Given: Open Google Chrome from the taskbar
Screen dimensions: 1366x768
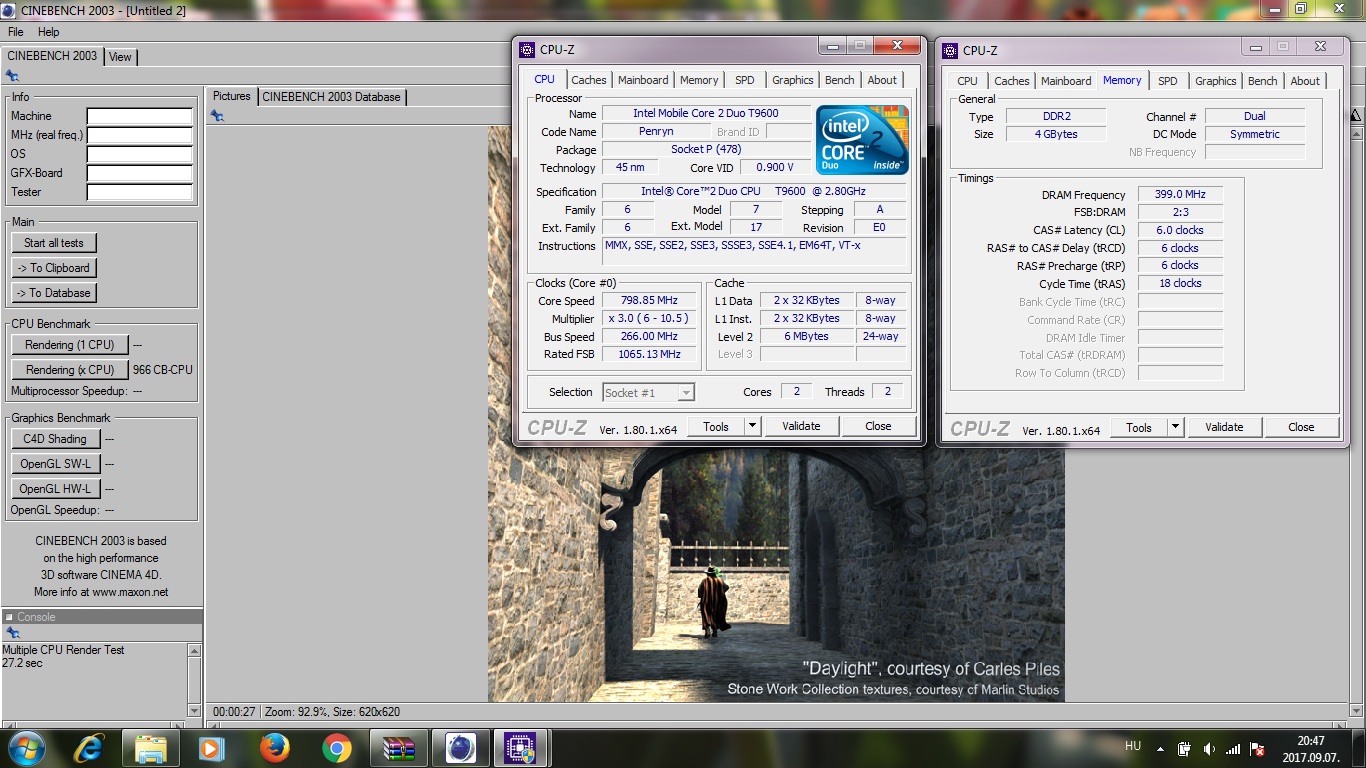Looking at the screenshot, I should pos(337,748).
